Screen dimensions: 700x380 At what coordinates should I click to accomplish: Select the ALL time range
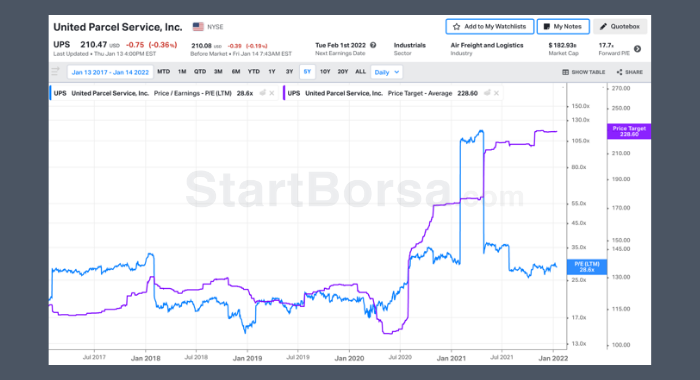click(360, 71)
